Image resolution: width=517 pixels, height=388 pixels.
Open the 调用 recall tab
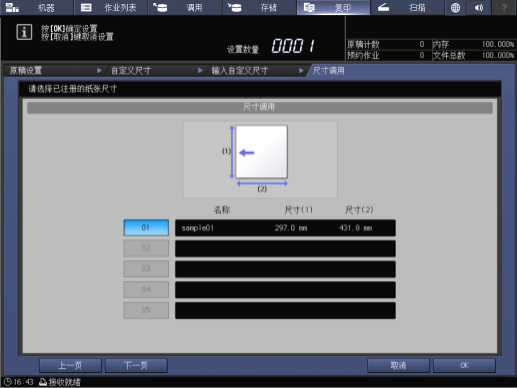pos(185,7)
